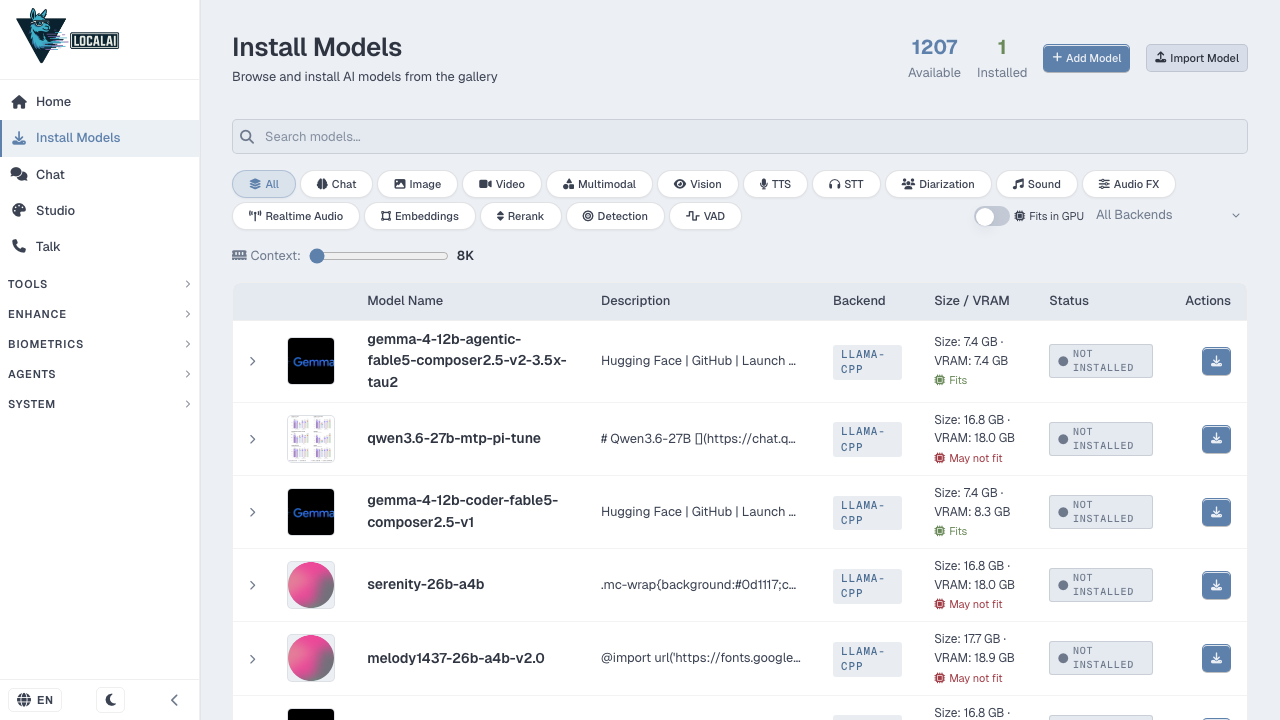Expand the BIOMETRICS sidebar section
The image size is (1280, 720).
click(x=100, y=344)
